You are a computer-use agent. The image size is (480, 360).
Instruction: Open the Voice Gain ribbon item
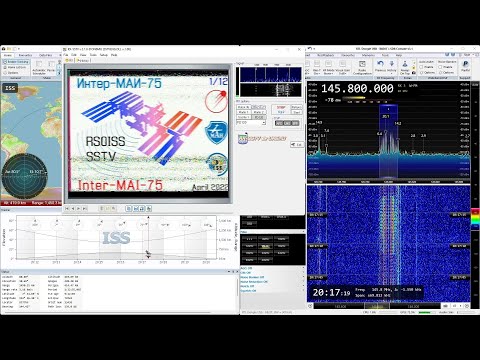coord(342,67)
